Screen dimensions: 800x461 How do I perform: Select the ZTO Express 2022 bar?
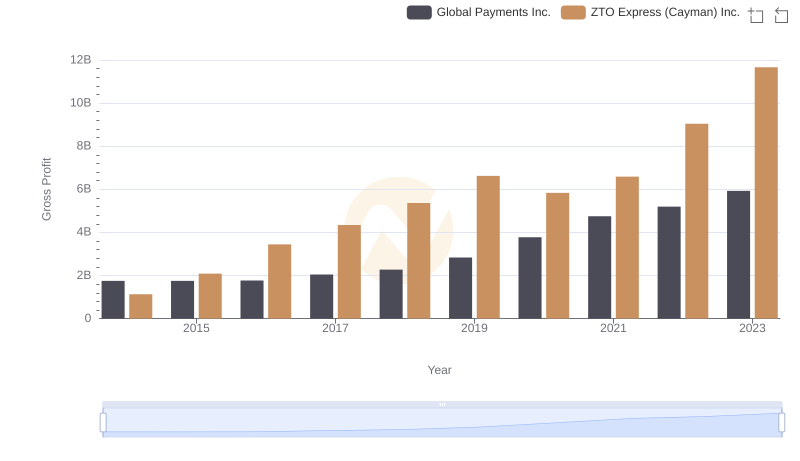[696, 221]
